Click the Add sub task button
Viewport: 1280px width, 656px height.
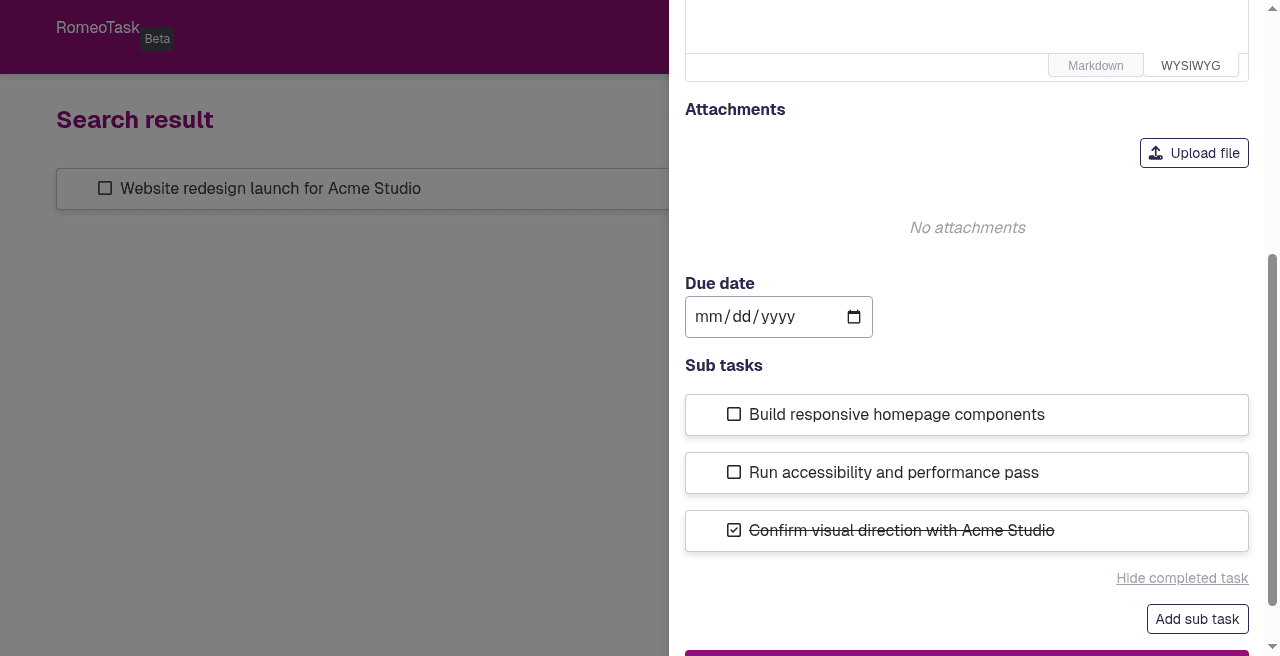click(x=1197, y=619)
